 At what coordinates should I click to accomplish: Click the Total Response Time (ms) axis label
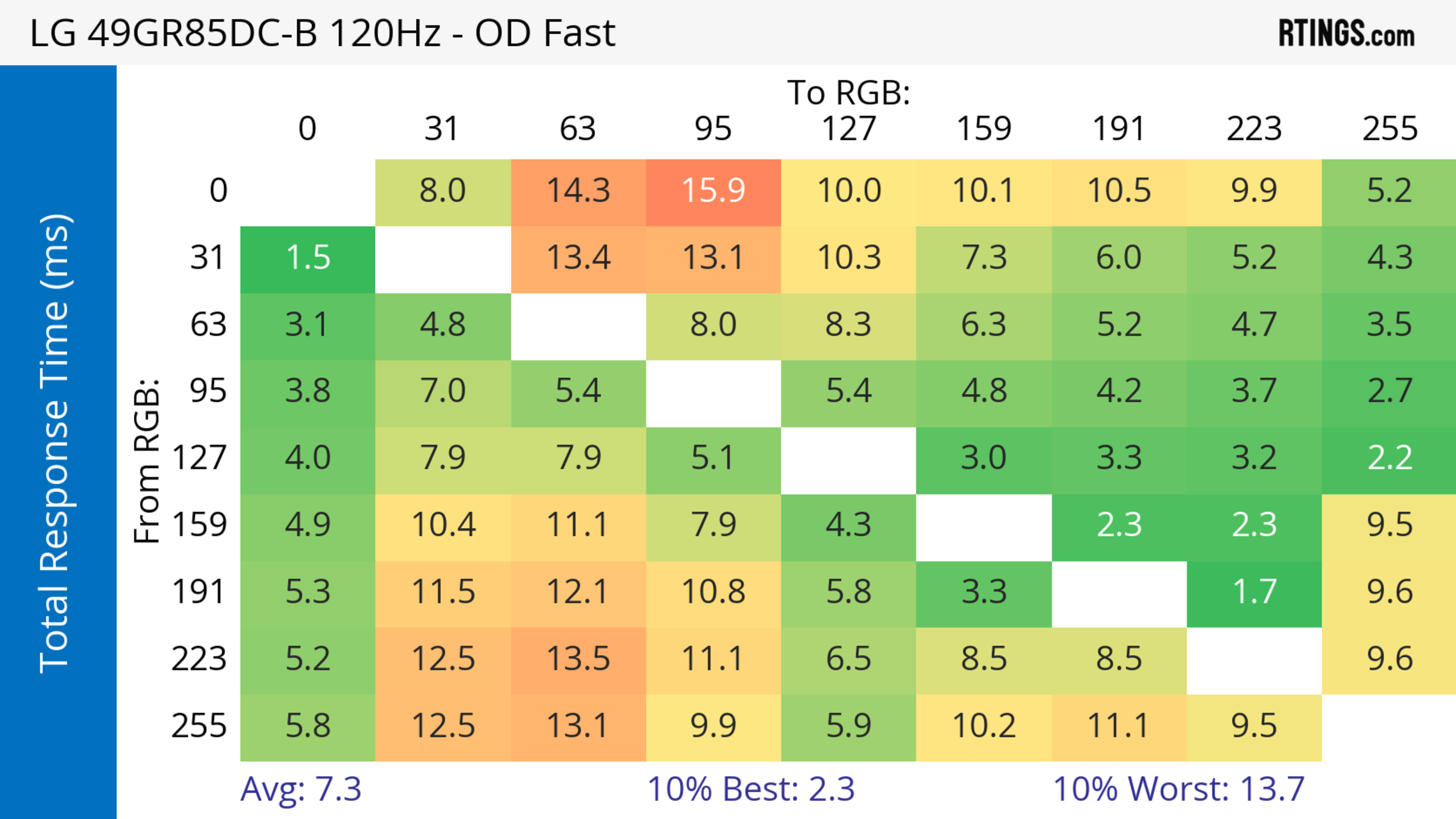(55, 443)
